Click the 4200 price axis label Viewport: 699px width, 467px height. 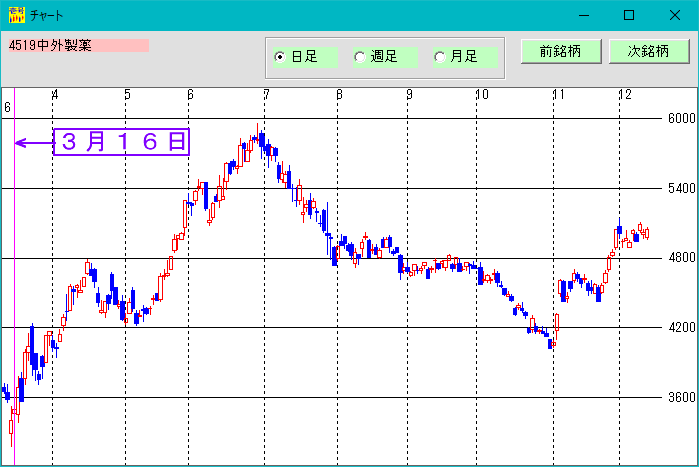(681, 328)
